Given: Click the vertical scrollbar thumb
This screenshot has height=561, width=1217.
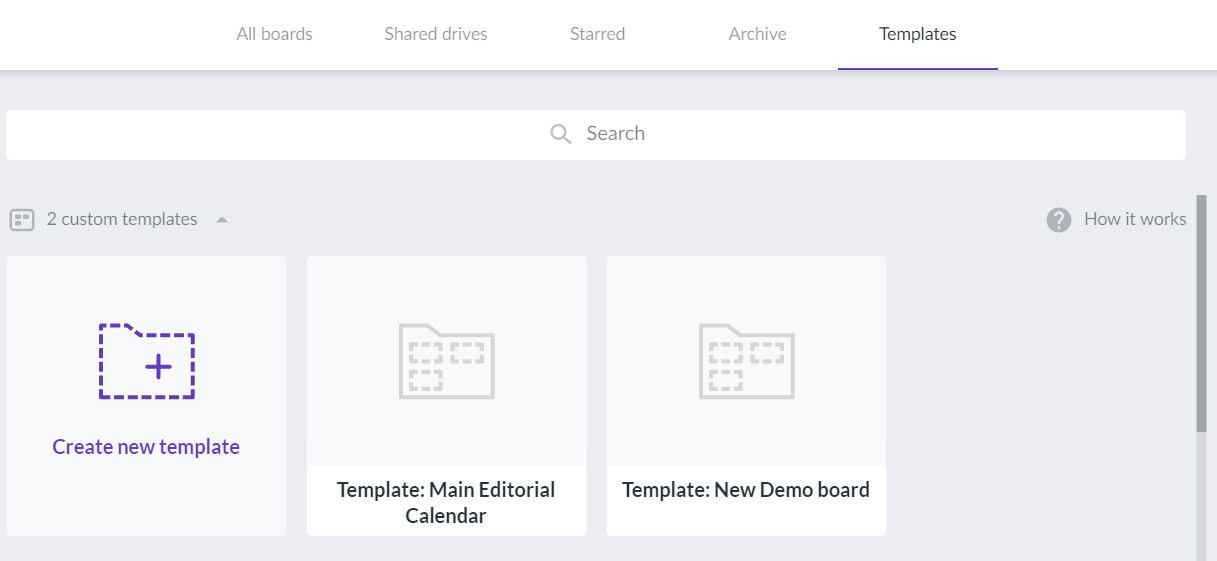Looking at the screenshot, I should (1201, 313).
